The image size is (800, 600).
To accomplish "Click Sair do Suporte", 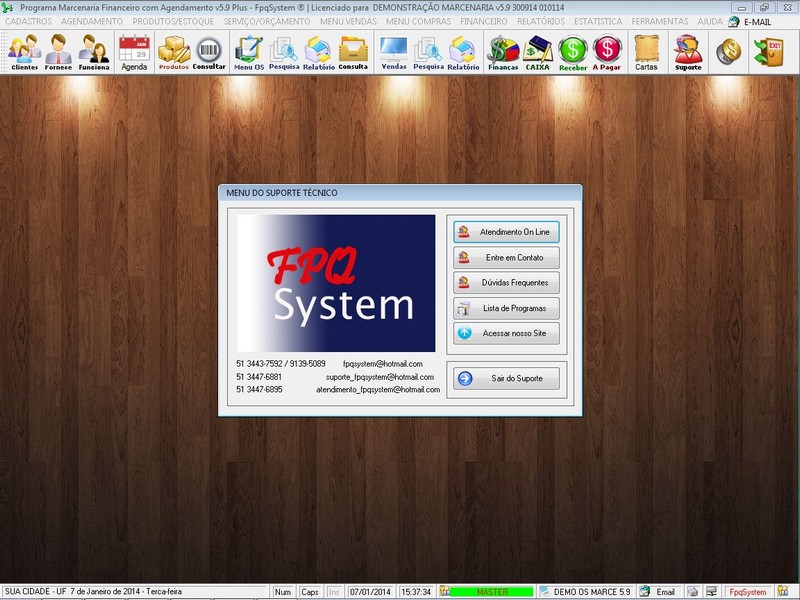I will pyautogui.click(x=504, y=378).
